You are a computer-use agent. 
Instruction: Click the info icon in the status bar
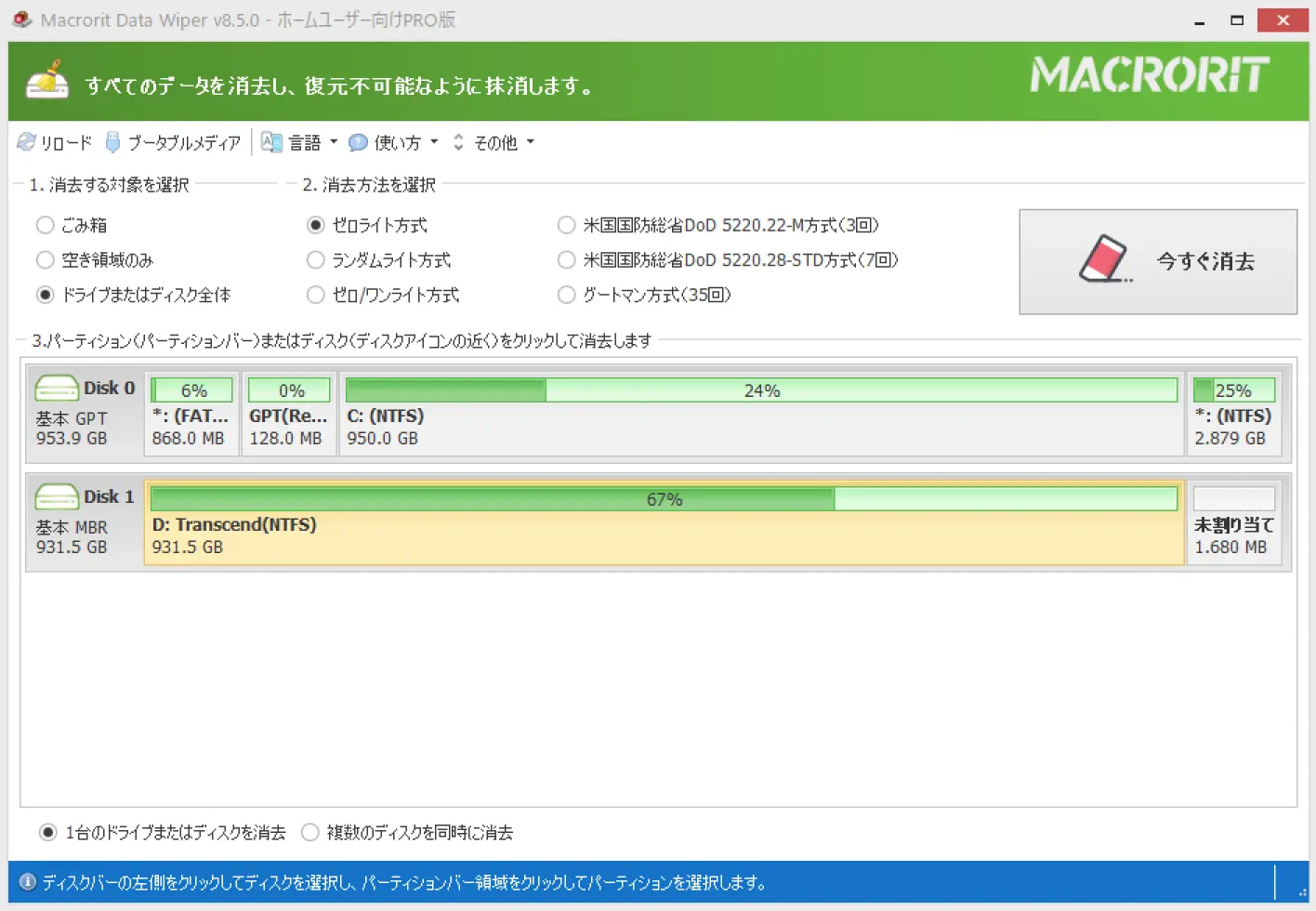click(28, 882)
